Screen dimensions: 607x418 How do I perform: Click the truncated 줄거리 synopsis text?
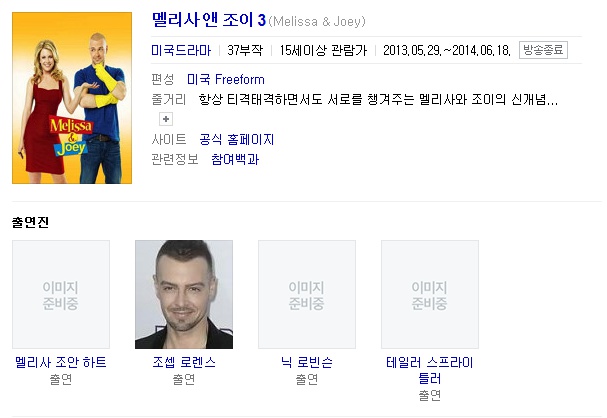(378, 100)
